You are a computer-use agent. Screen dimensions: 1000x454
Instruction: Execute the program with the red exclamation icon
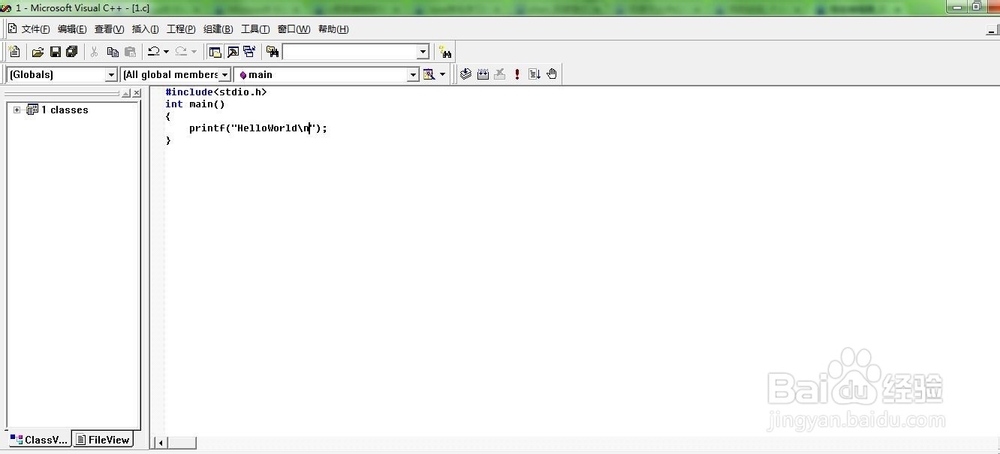pos(517,75)
